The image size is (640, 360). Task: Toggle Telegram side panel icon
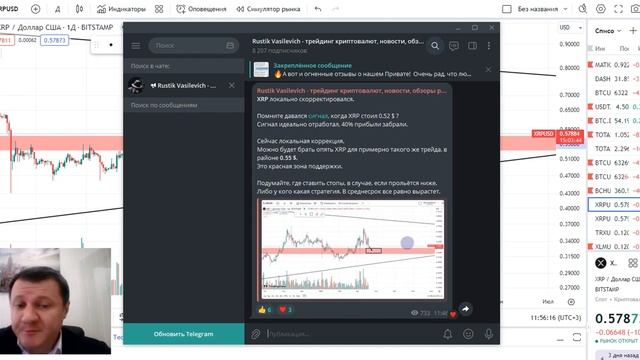pos(472,46)
